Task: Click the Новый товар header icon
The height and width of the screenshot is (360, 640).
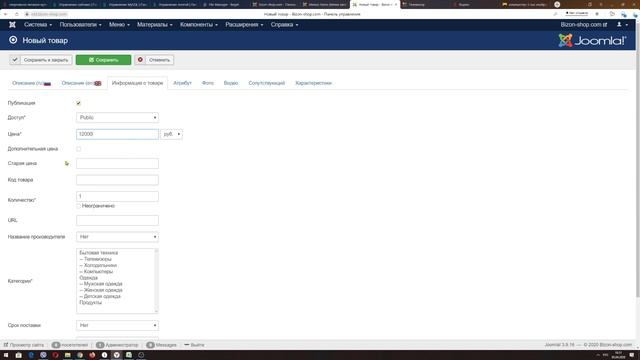Action: [x=13, y=40]
